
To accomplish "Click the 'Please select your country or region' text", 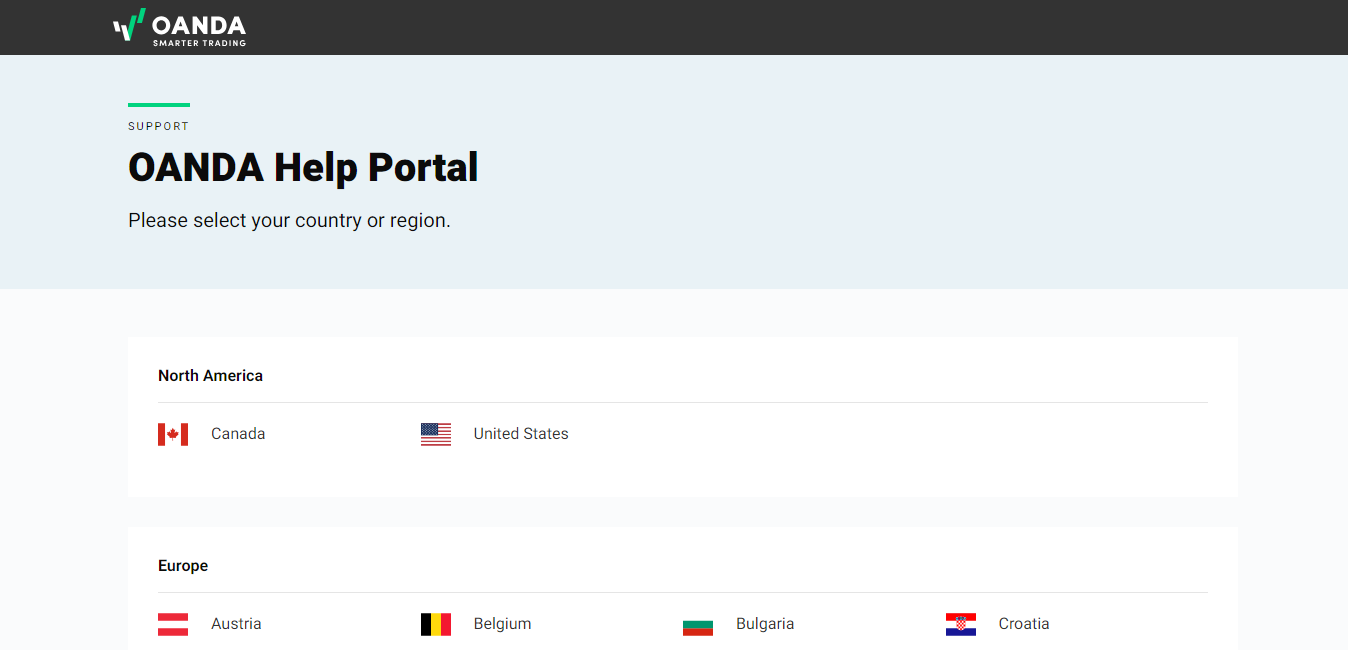I will click(x=289, y=220).
